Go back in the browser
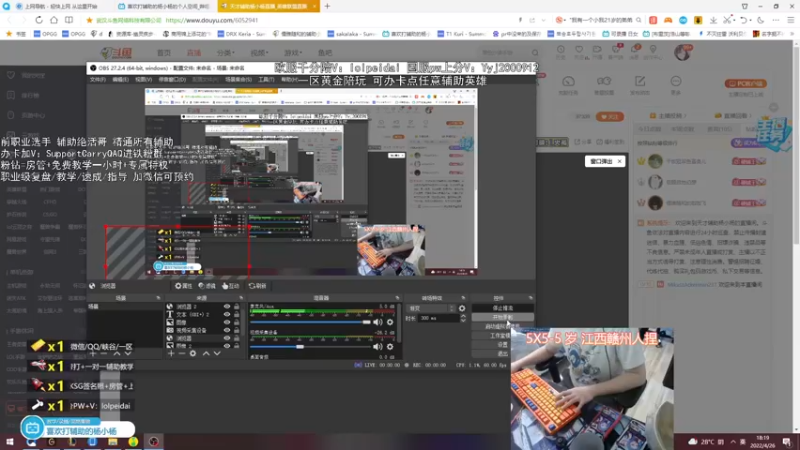The height and width of the screenshot is (450, 800). pos(9,20)
